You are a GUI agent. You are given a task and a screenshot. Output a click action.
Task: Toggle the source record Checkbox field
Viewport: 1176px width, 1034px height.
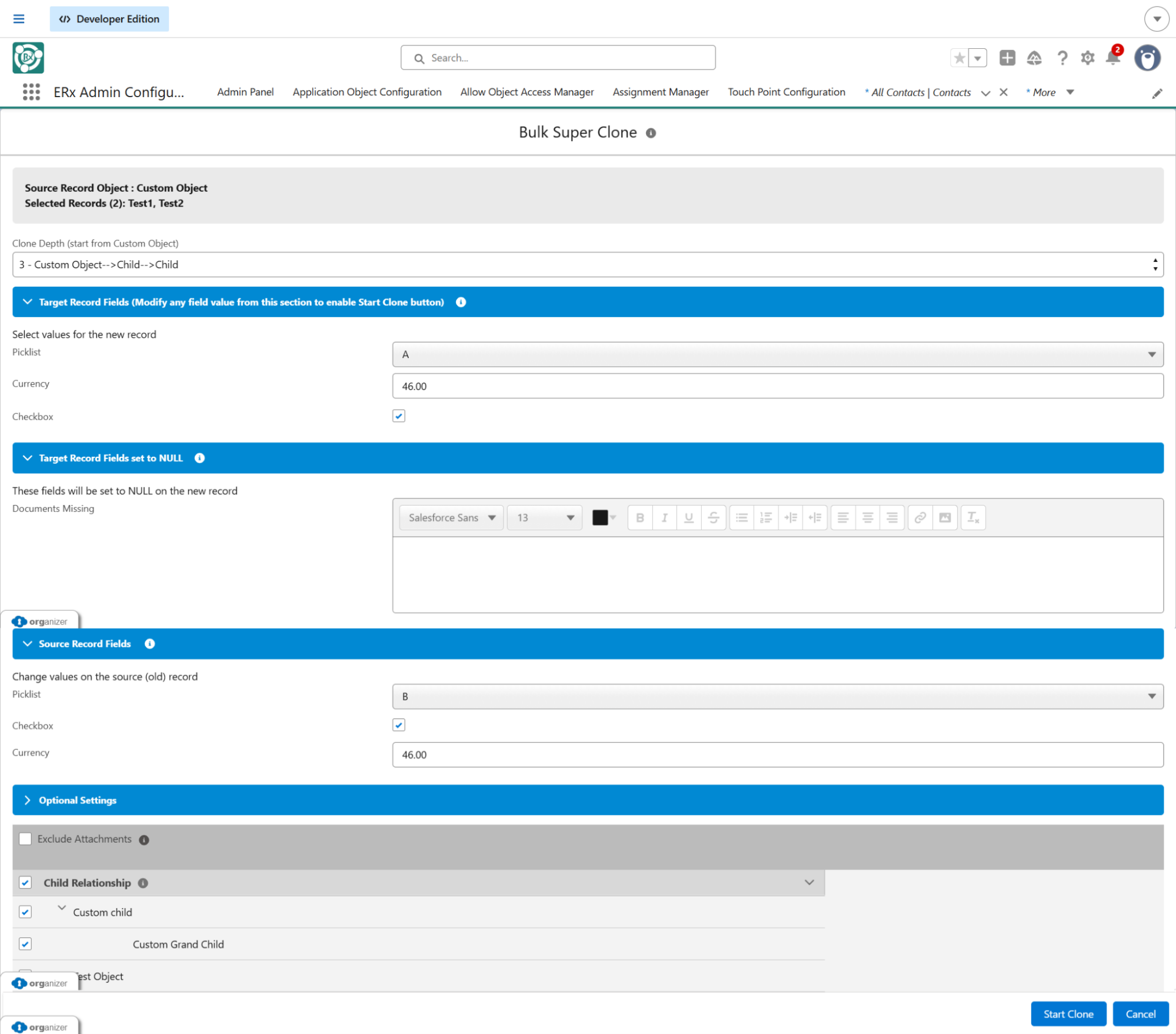coord(399,725)
